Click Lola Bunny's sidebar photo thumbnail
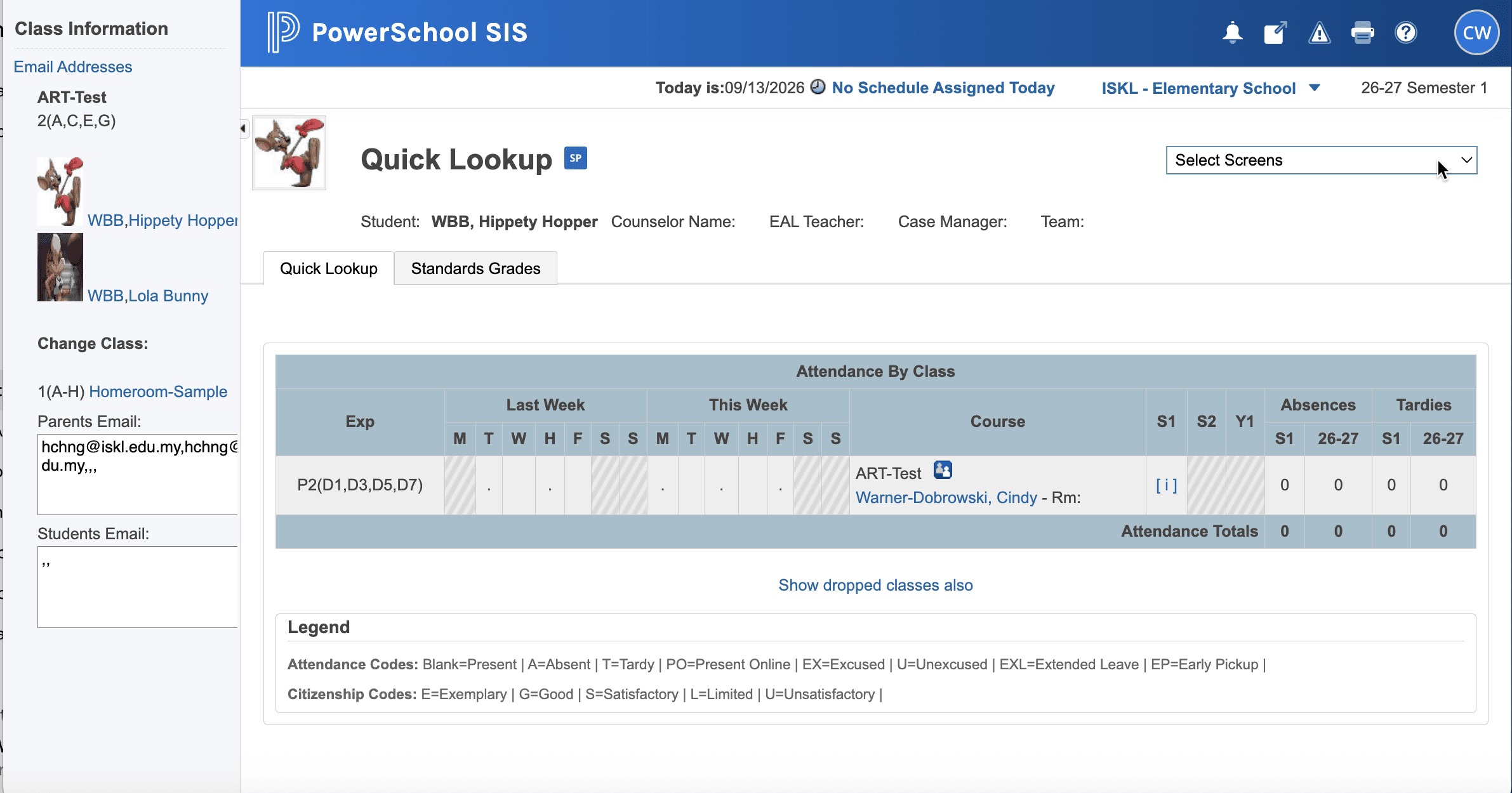The width and height of the screenshot is (1512, 793). tap(60, 267)
